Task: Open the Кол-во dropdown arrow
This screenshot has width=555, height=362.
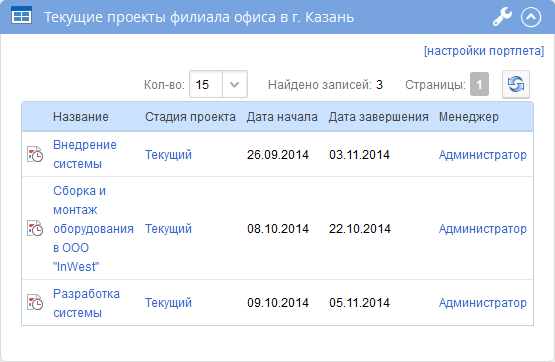Action: pos(235,84)
